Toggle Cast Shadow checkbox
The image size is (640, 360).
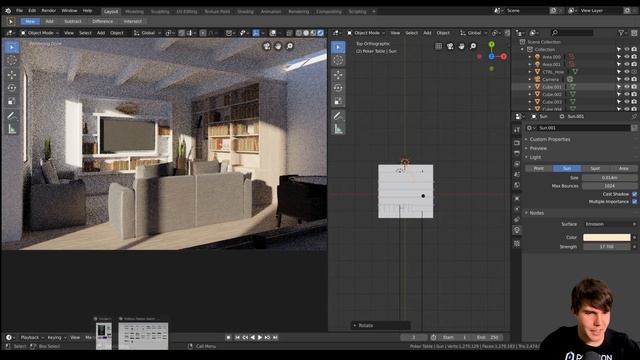(634, 194)
